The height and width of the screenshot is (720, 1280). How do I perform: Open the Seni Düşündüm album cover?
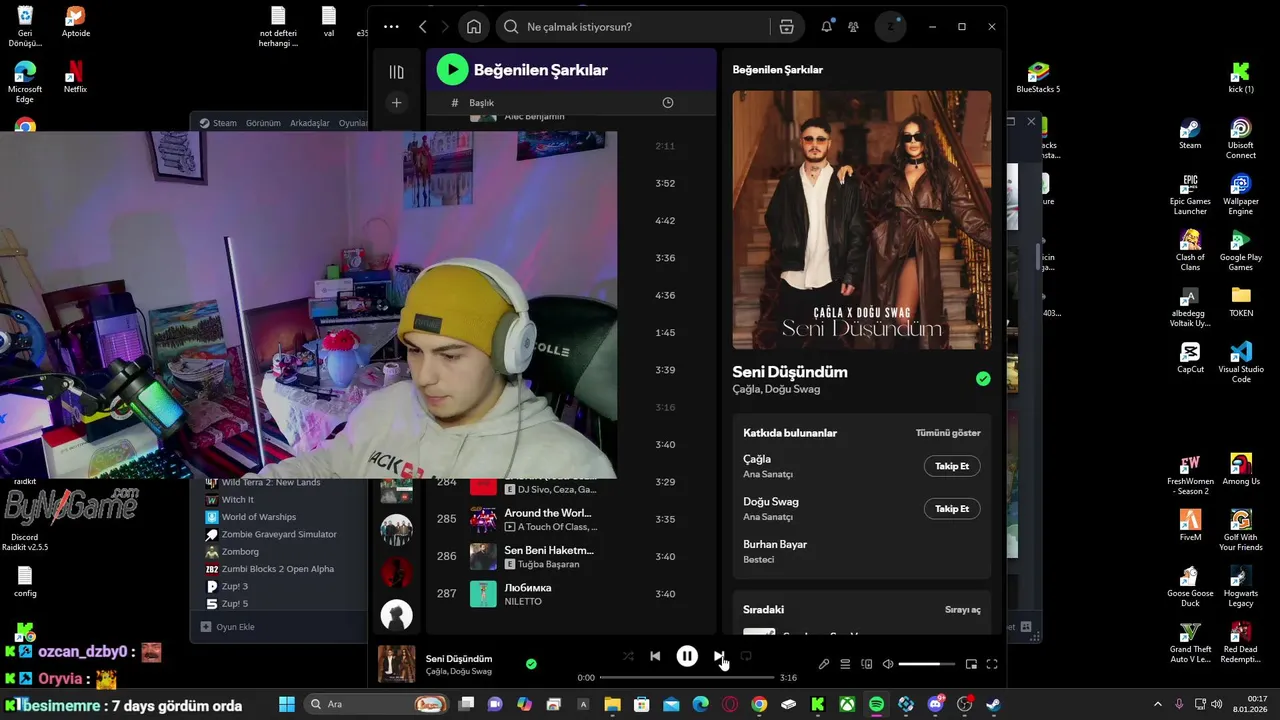(861, 220)
